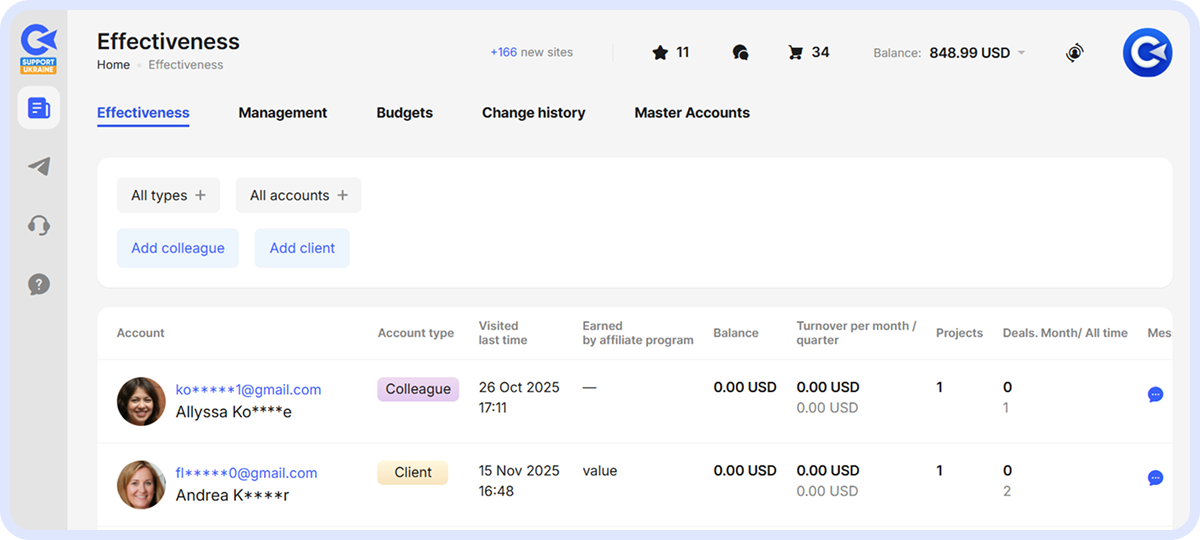Screen dimensions: 1200x540
Task: Open the headset support icon
Action: point(39,225)
